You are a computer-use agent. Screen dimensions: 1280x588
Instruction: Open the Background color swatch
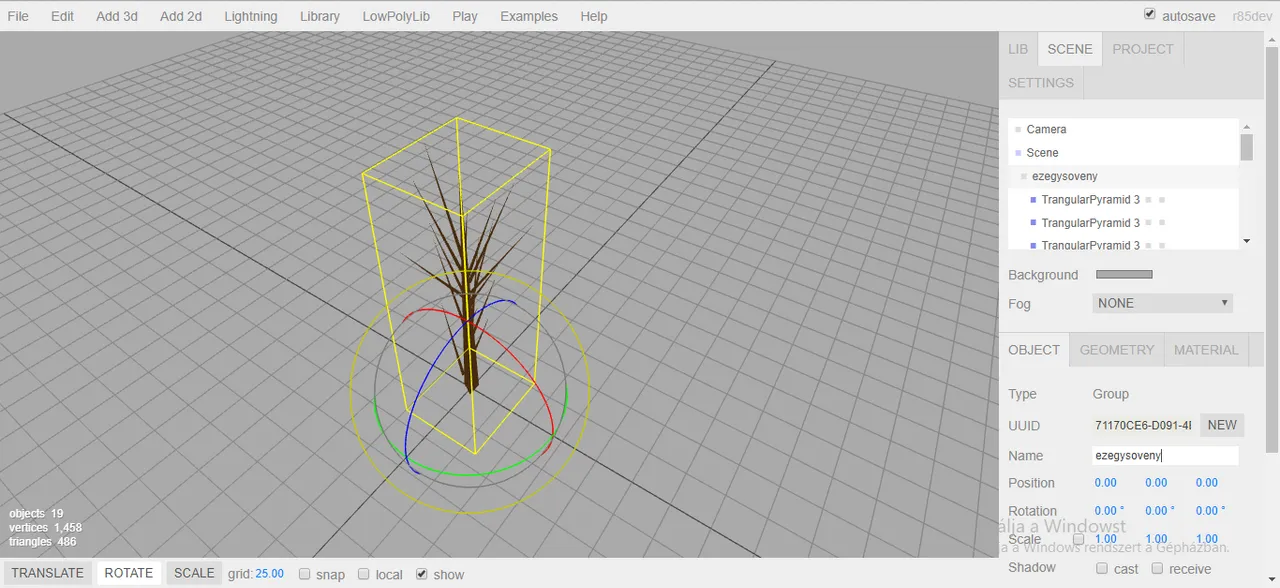tap(1124, 274)
